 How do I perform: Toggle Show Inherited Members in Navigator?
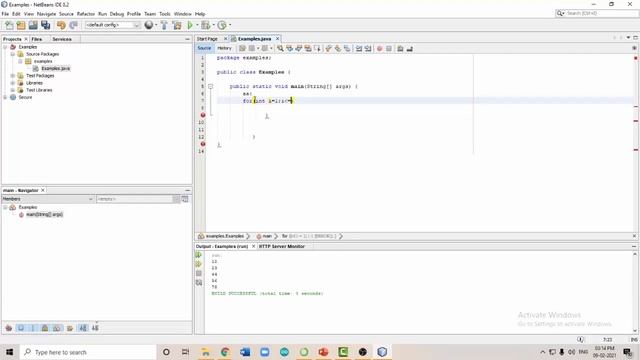[9, 328]
